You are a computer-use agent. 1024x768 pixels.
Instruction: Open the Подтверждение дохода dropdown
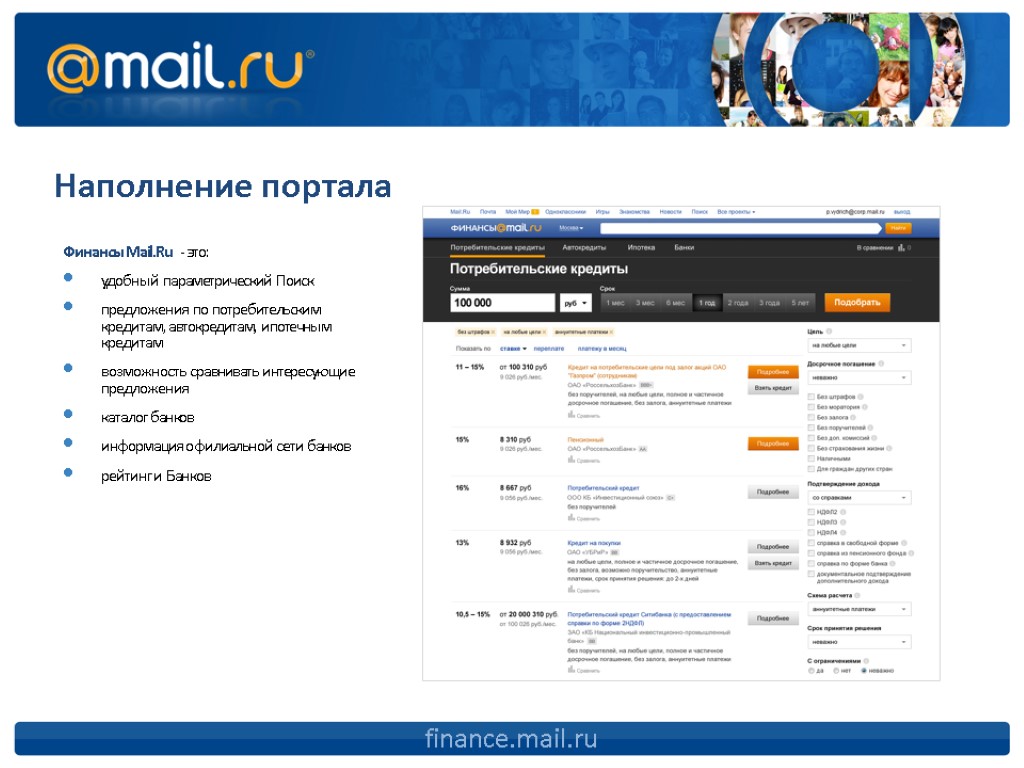859,498
